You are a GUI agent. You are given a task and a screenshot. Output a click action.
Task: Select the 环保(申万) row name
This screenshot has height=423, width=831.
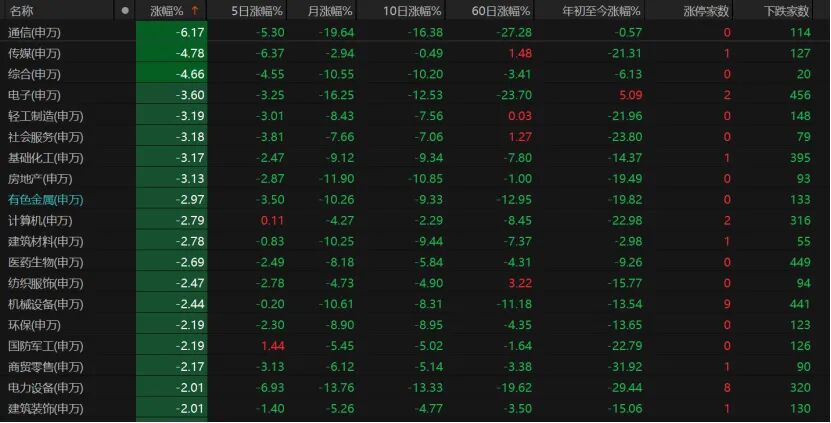[x=34, y=325]
